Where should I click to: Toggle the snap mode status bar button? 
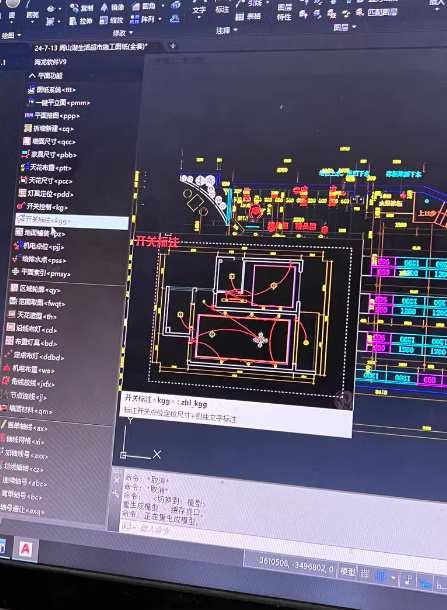[380, 575]
